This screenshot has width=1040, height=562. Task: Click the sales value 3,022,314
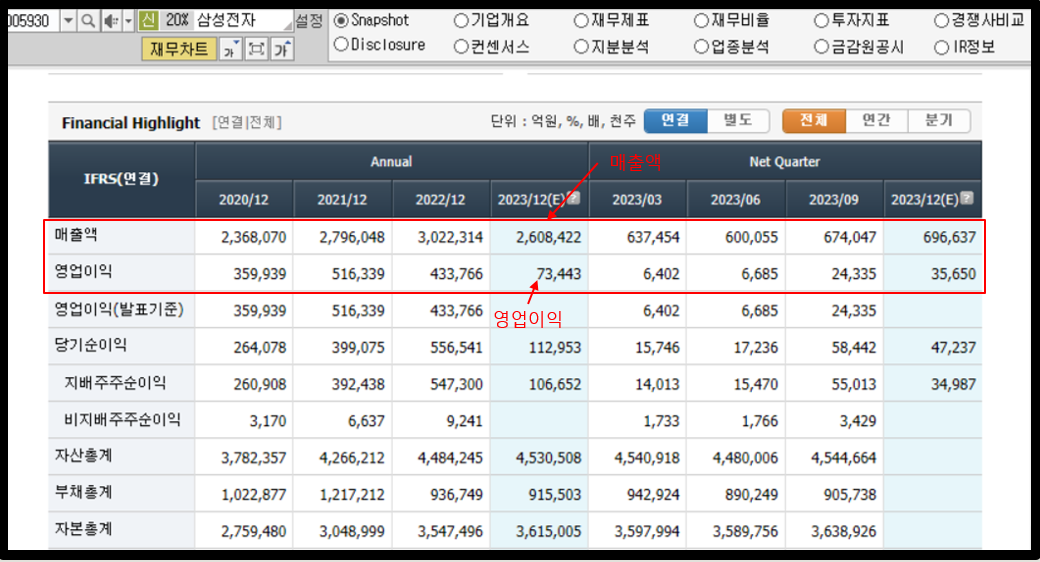pos(450,238)
